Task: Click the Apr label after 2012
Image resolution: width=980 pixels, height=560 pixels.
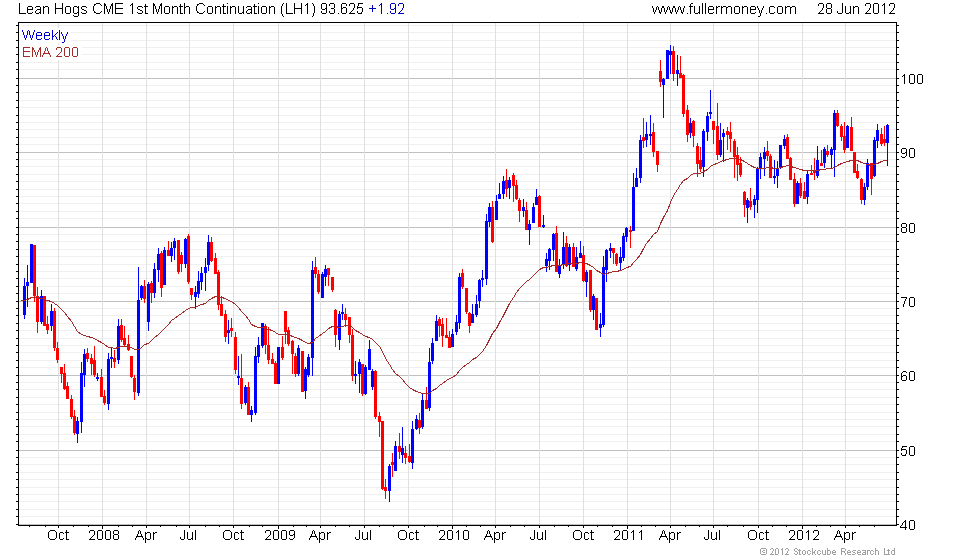Action: 845,536
